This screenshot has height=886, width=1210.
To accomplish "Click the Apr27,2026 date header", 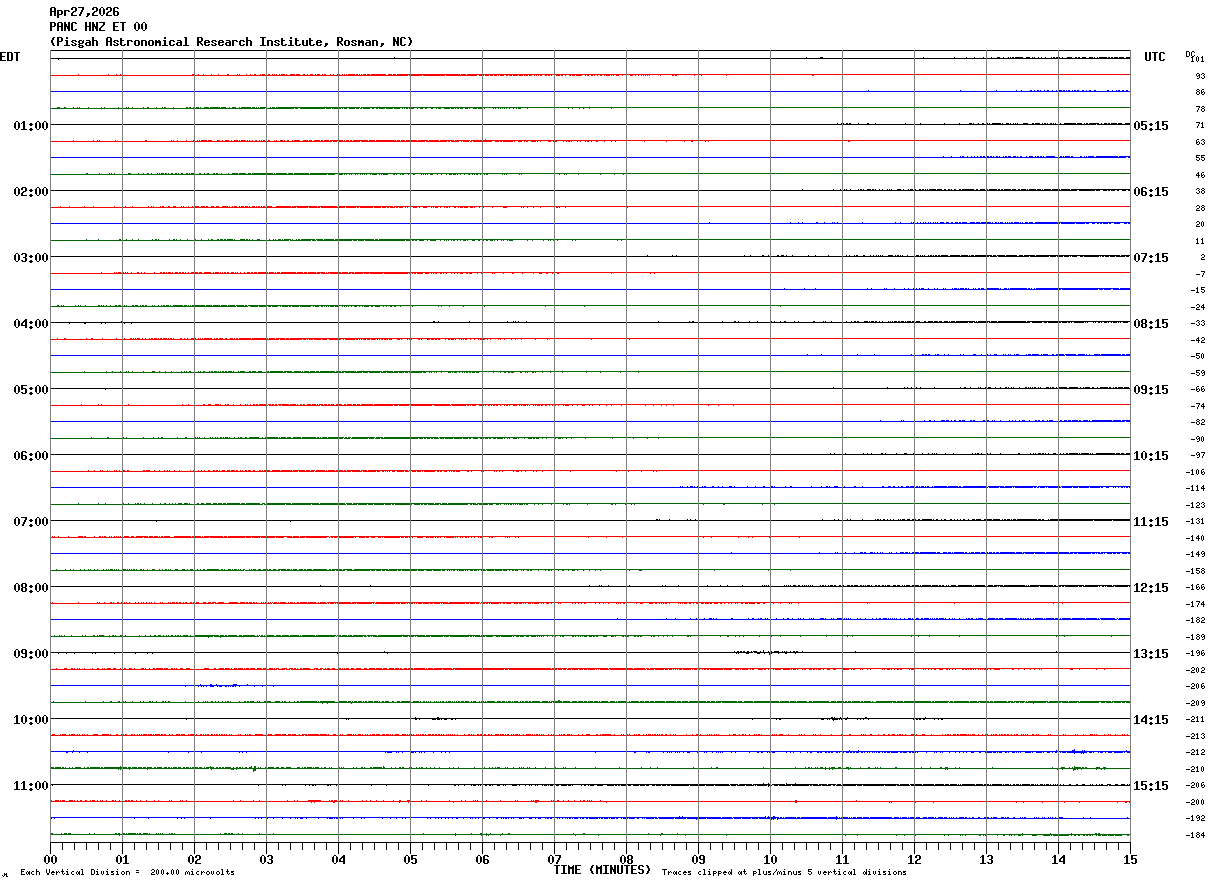I will (x=84, y=12).
